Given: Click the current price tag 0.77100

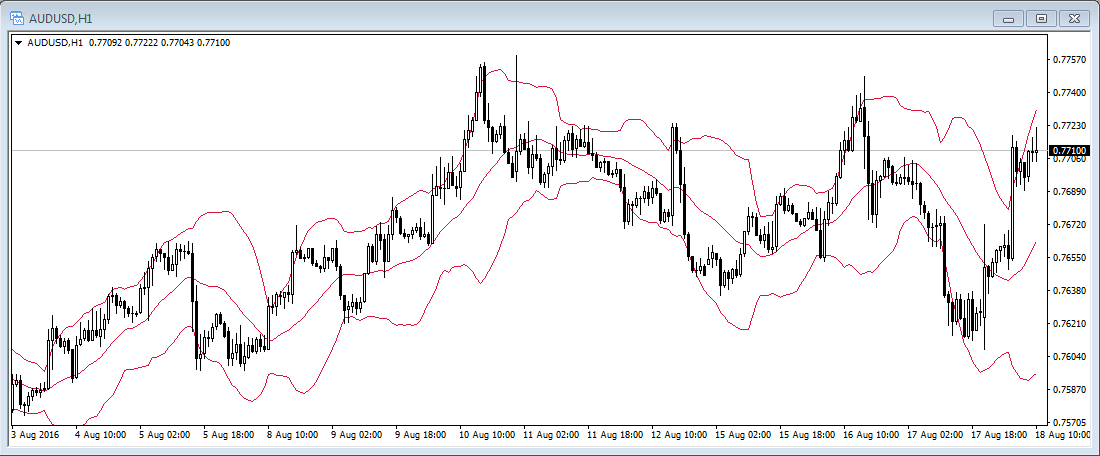Looking at the screenshot, I should [1070, 149].
